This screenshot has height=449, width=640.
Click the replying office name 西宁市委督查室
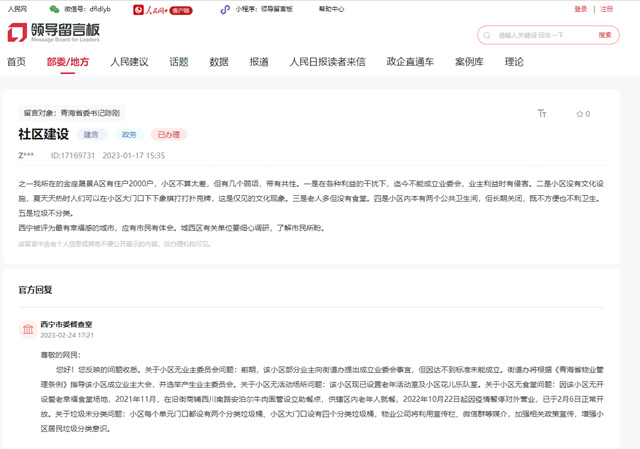tap(66, 325)
